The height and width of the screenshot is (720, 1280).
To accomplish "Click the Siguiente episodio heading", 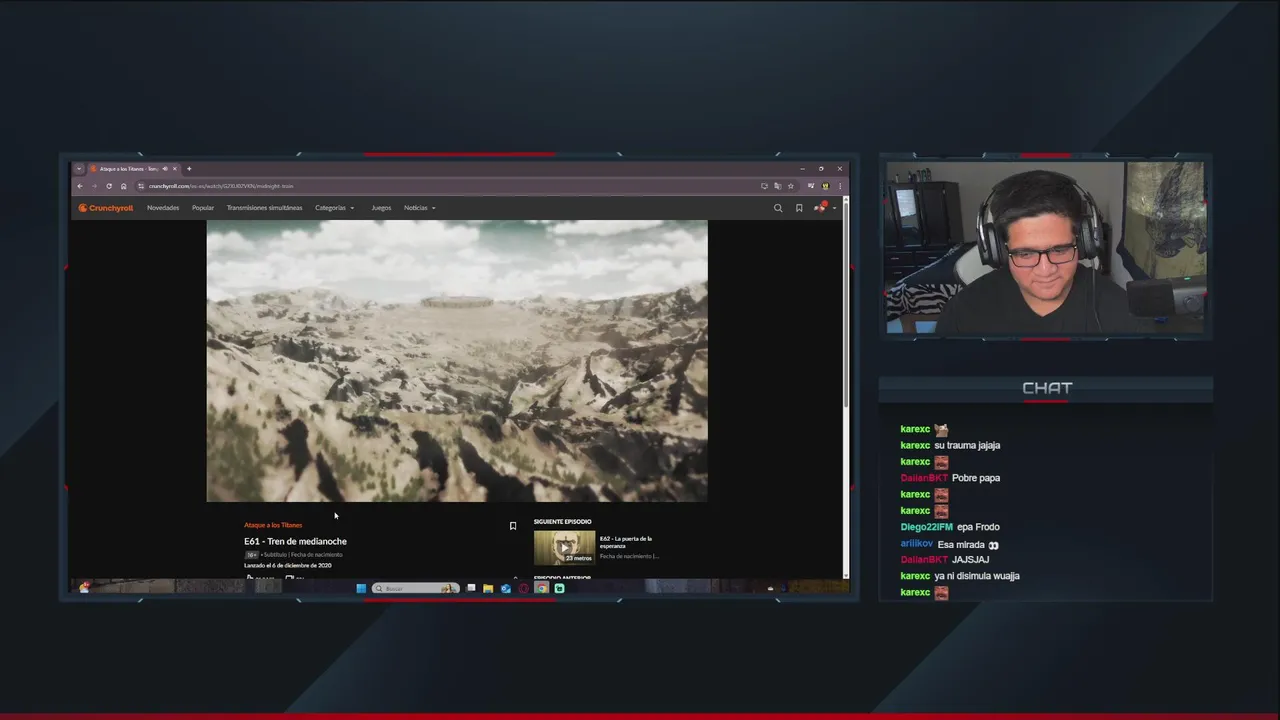I will point(562,521).
